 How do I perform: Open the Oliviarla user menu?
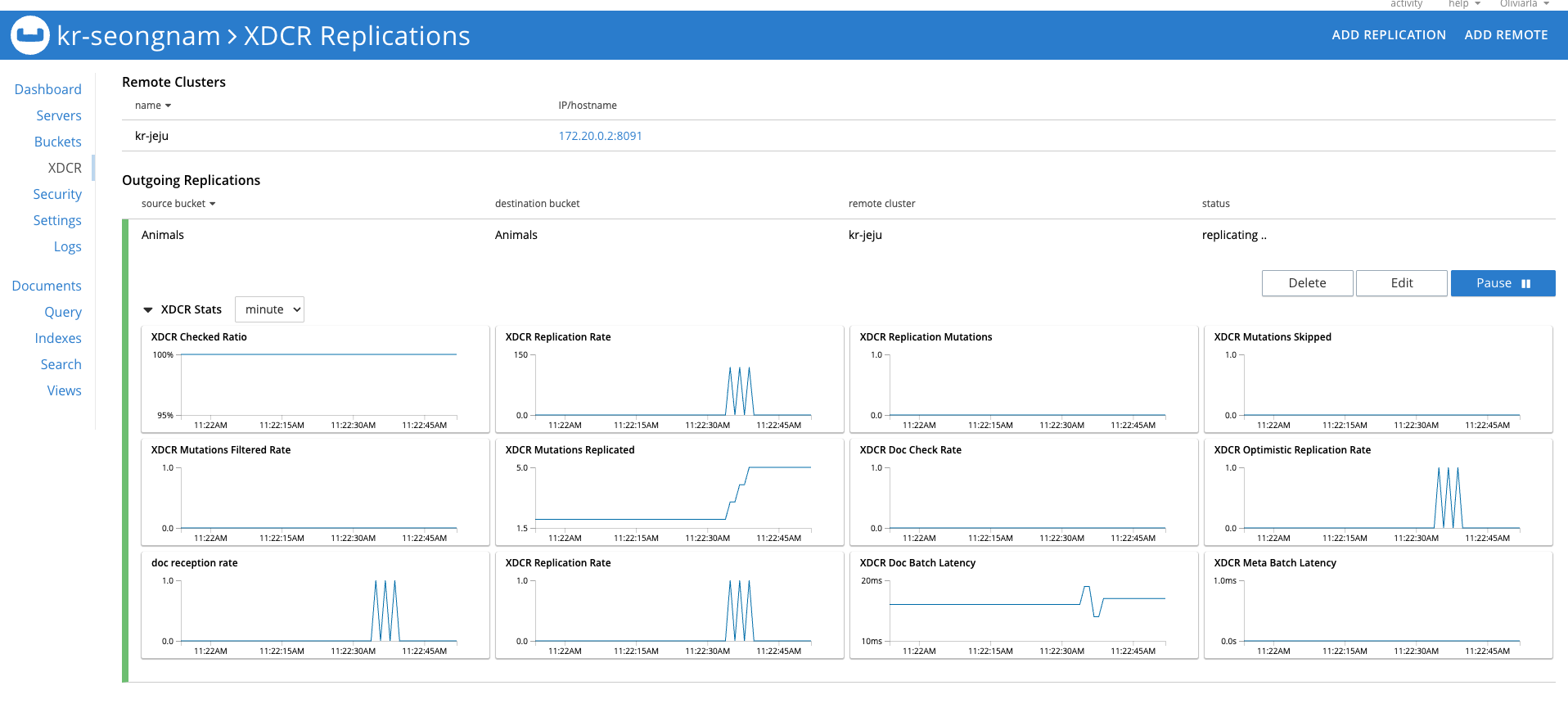click(x=1525, y=4)
